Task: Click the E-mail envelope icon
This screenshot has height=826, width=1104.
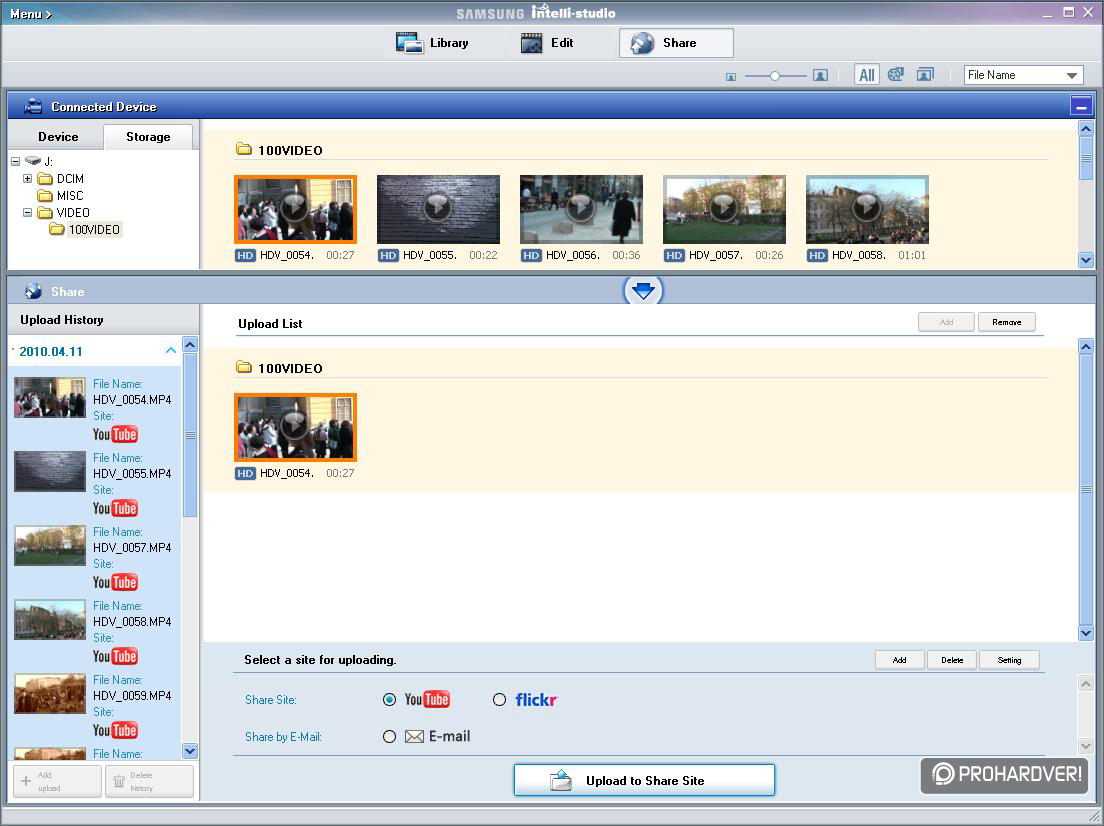Action: (x=415, y=737)
